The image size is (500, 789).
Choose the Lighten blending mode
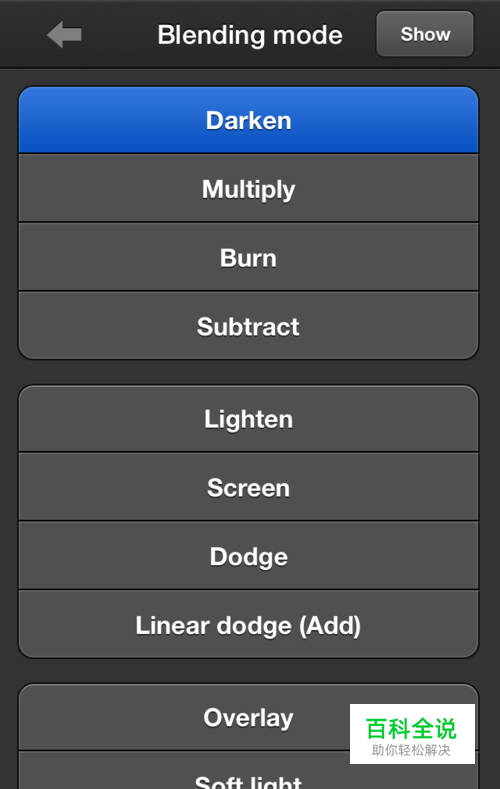(248, 419)
